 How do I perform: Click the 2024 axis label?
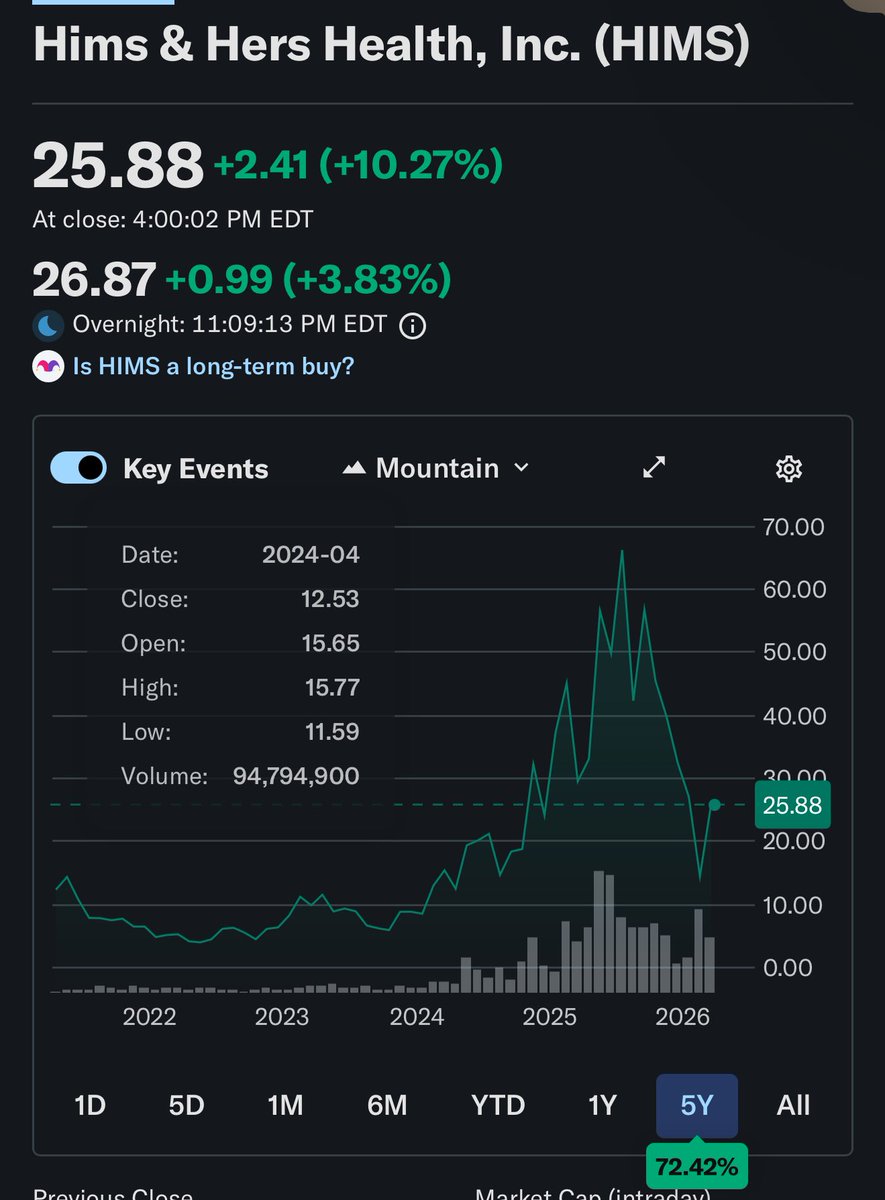[x=416, y=1017]
